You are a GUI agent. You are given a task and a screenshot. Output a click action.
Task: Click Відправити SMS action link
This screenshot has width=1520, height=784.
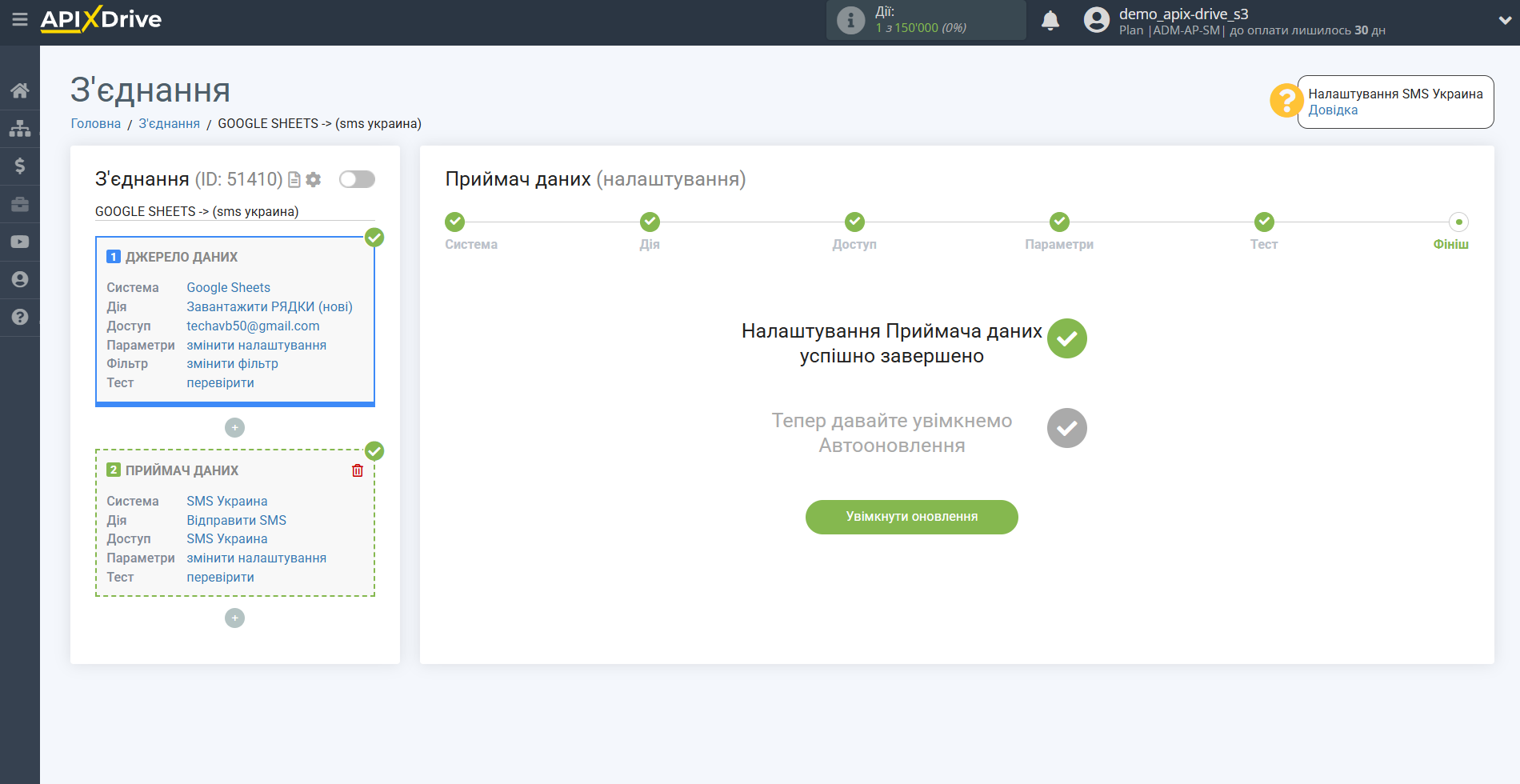(237, 520)
